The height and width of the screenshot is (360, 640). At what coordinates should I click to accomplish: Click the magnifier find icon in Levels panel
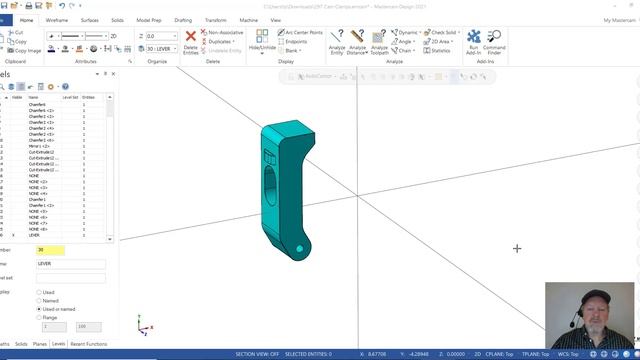click(2, 87)
